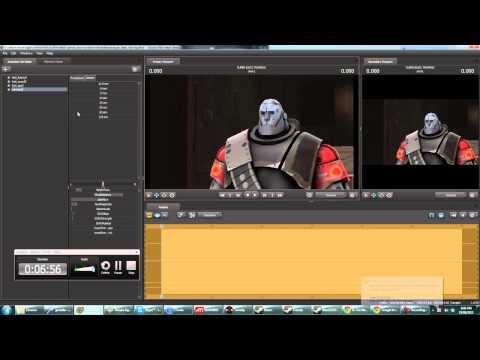Expand the selected camera tree item

pos(9,90)
